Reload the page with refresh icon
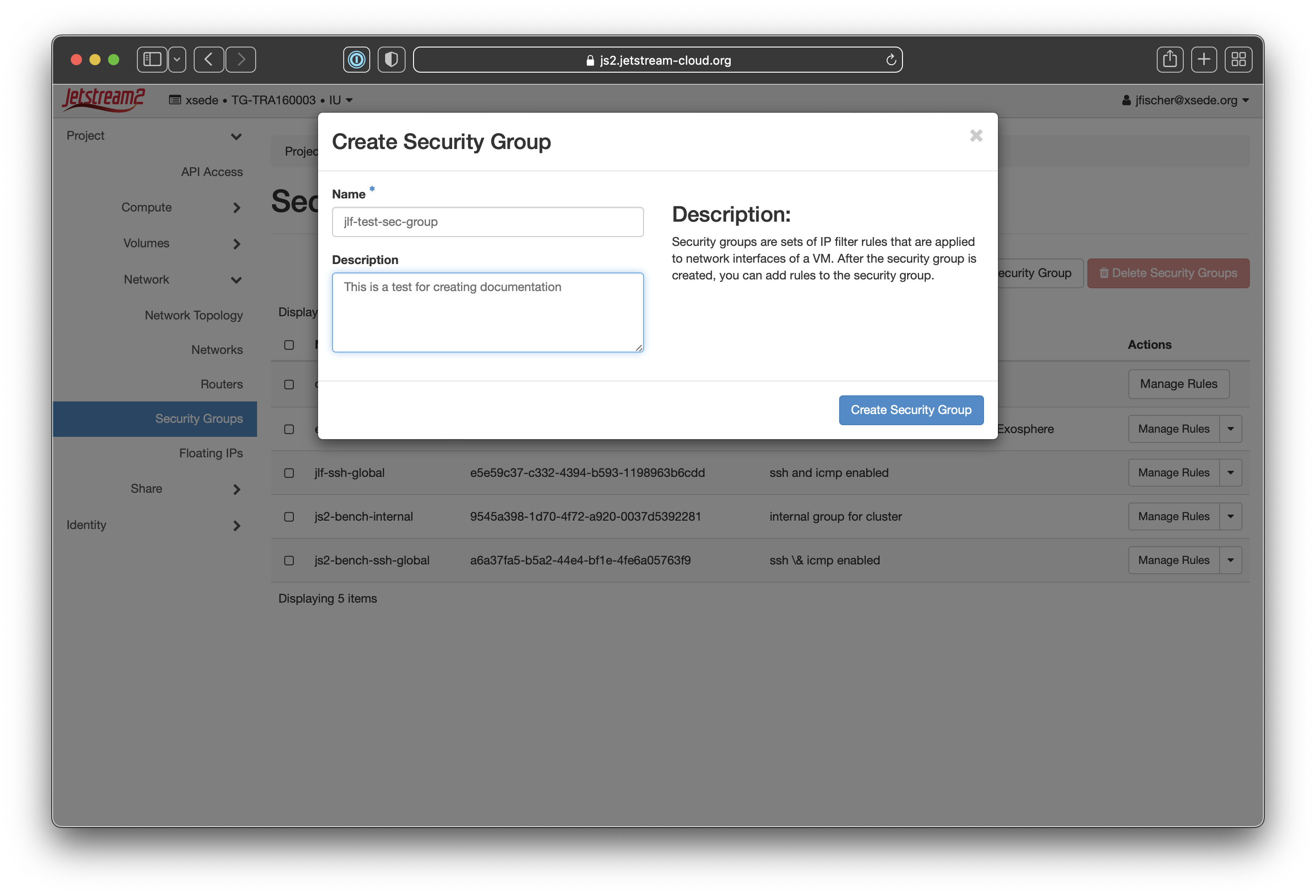The height and width of the screenshot is (896, 1316). point(891,60)
